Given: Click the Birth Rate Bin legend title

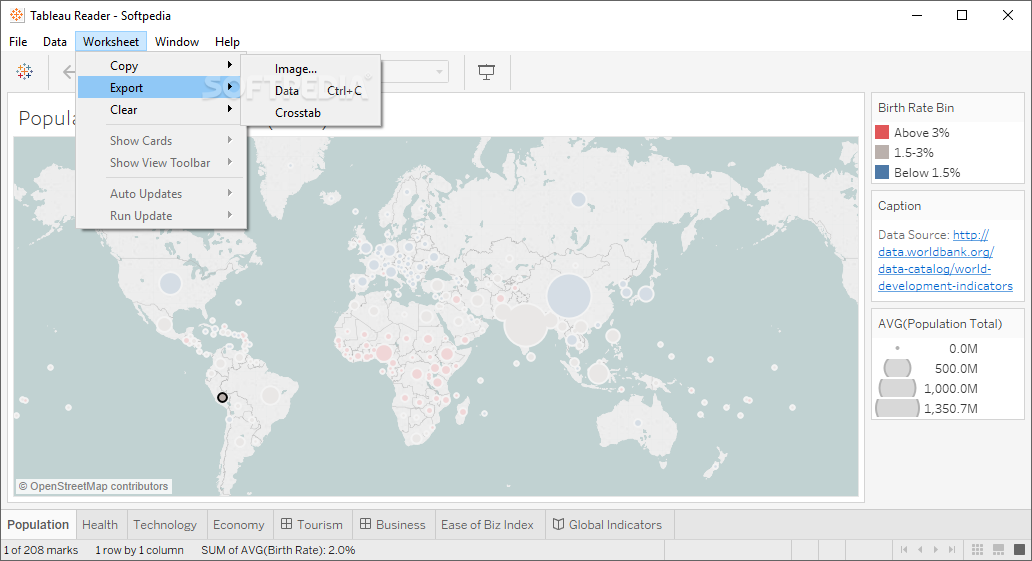Looking at the screenshot, I should click(x=916, y=107).
